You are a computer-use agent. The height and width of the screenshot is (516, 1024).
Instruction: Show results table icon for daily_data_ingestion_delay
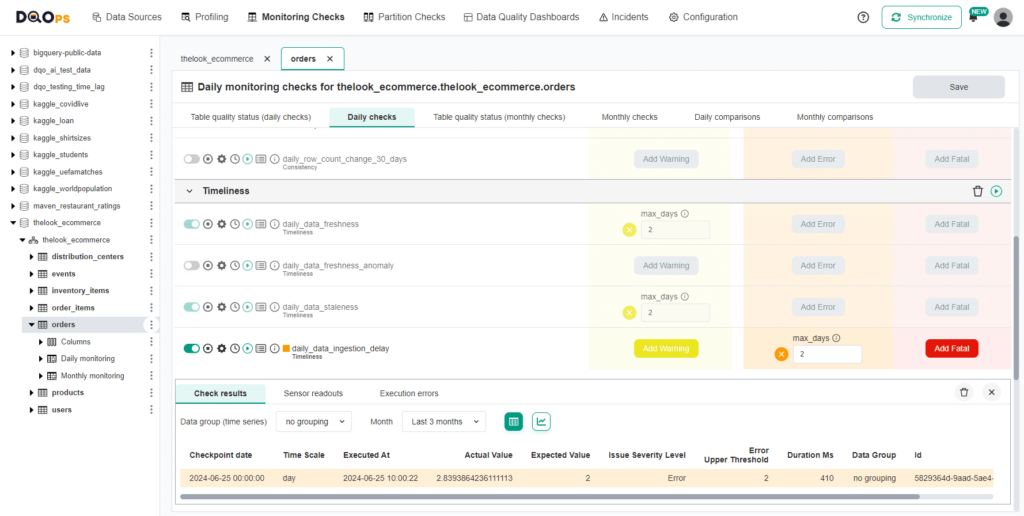click(x=261, y=349)
